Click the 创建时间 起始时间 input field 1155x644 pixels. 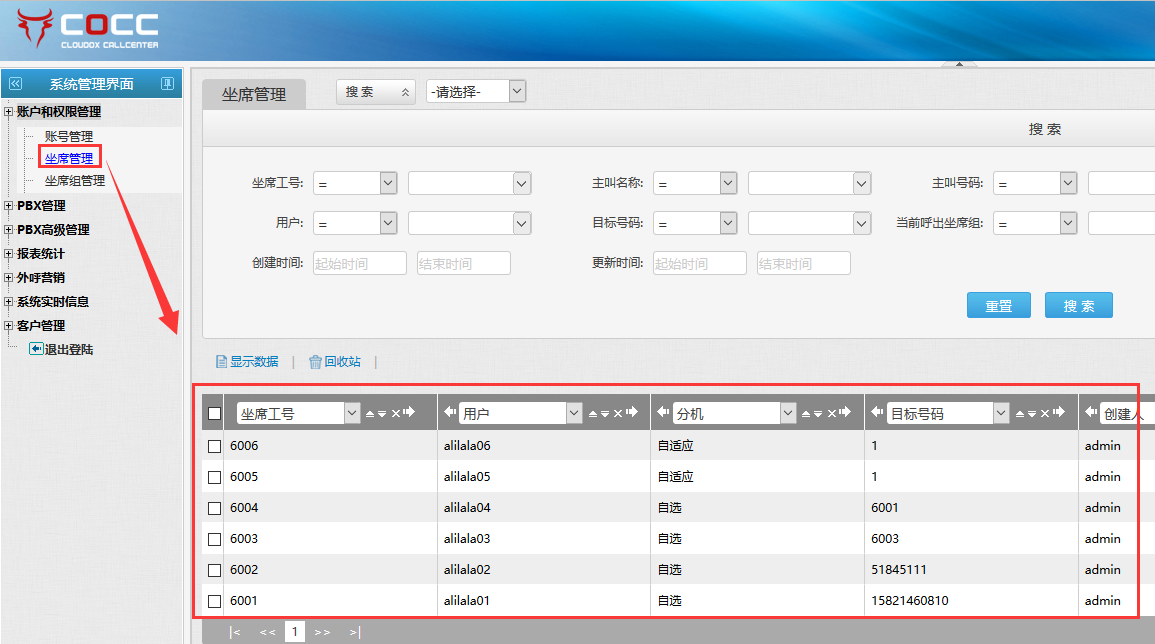coord(360,264)
